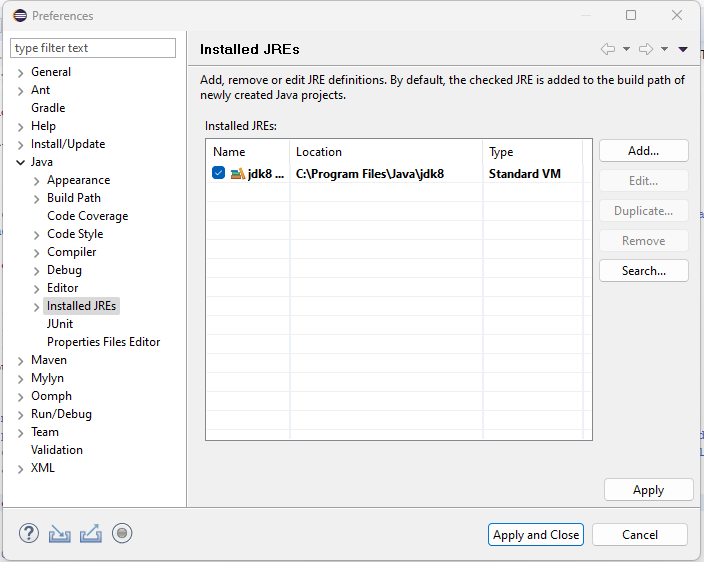Click the Apply button

648,490
